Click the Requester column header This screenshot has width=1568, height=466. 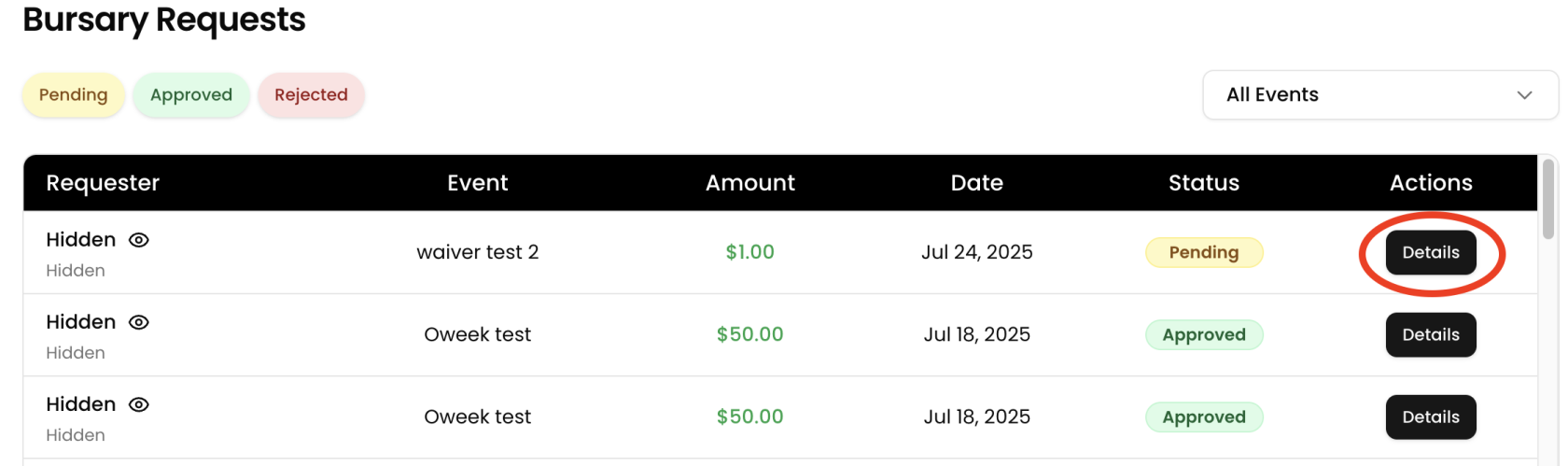tap(103, 183)
